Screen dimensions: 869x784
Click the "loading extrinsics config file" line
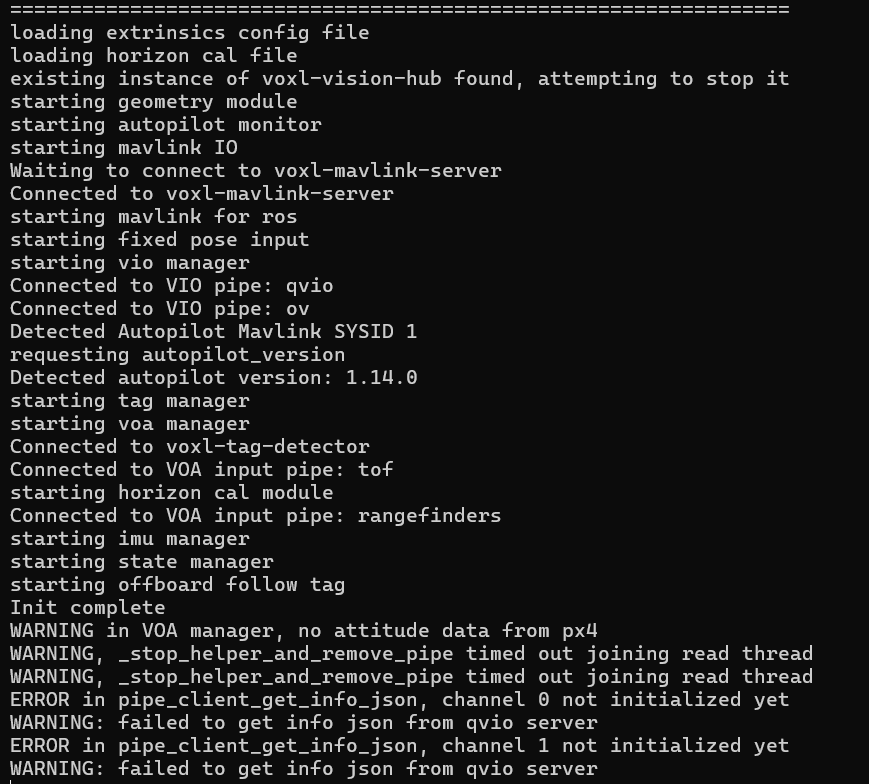190,33
